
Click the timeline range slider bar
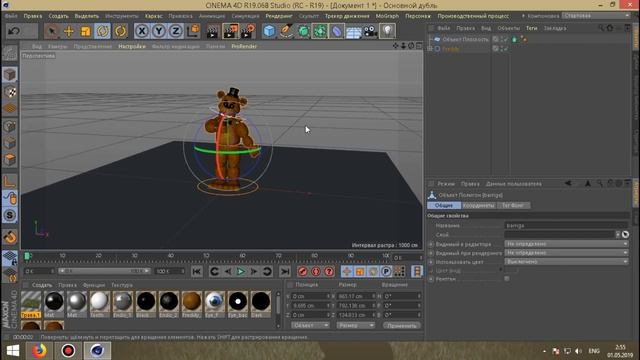[104, 271]
